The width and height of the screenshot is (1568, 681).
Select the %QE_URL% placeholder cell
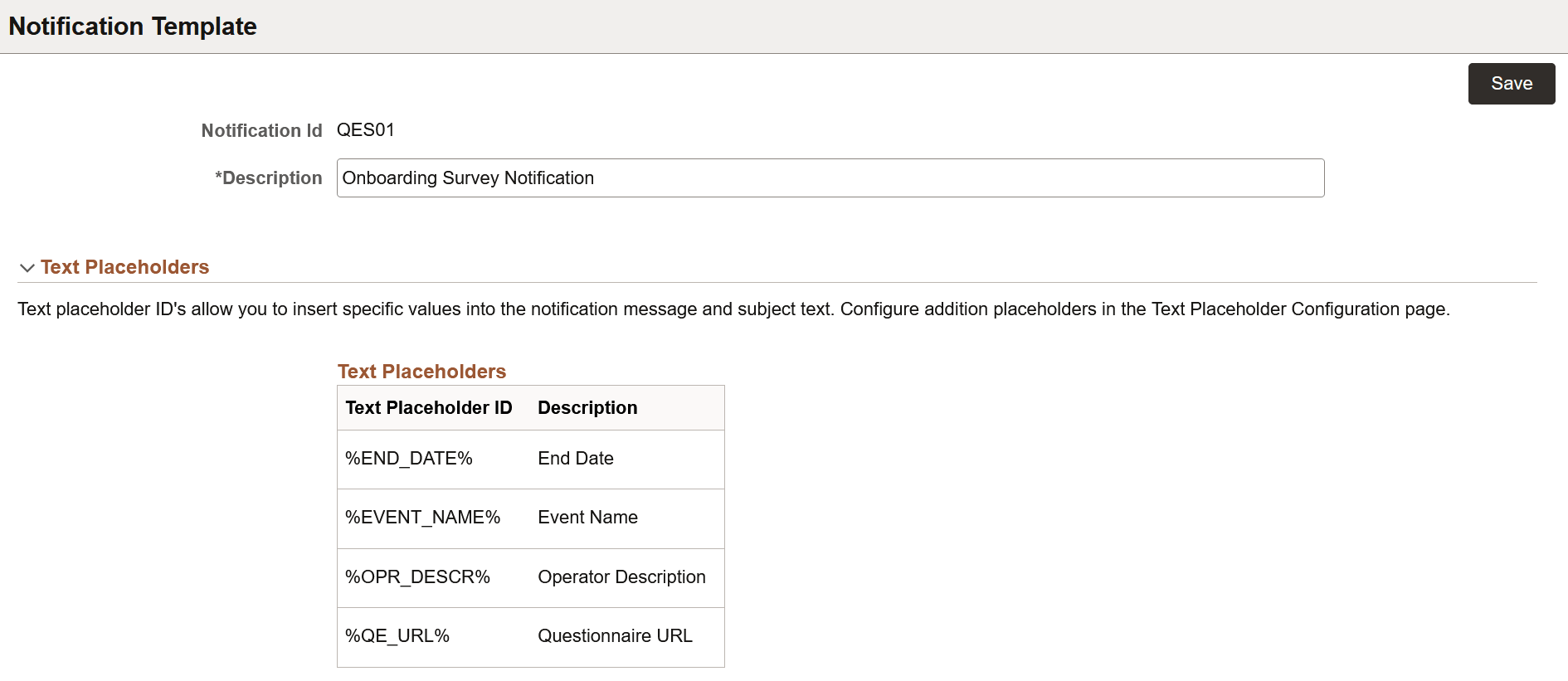pyautogui.click(x=397, y=636)
